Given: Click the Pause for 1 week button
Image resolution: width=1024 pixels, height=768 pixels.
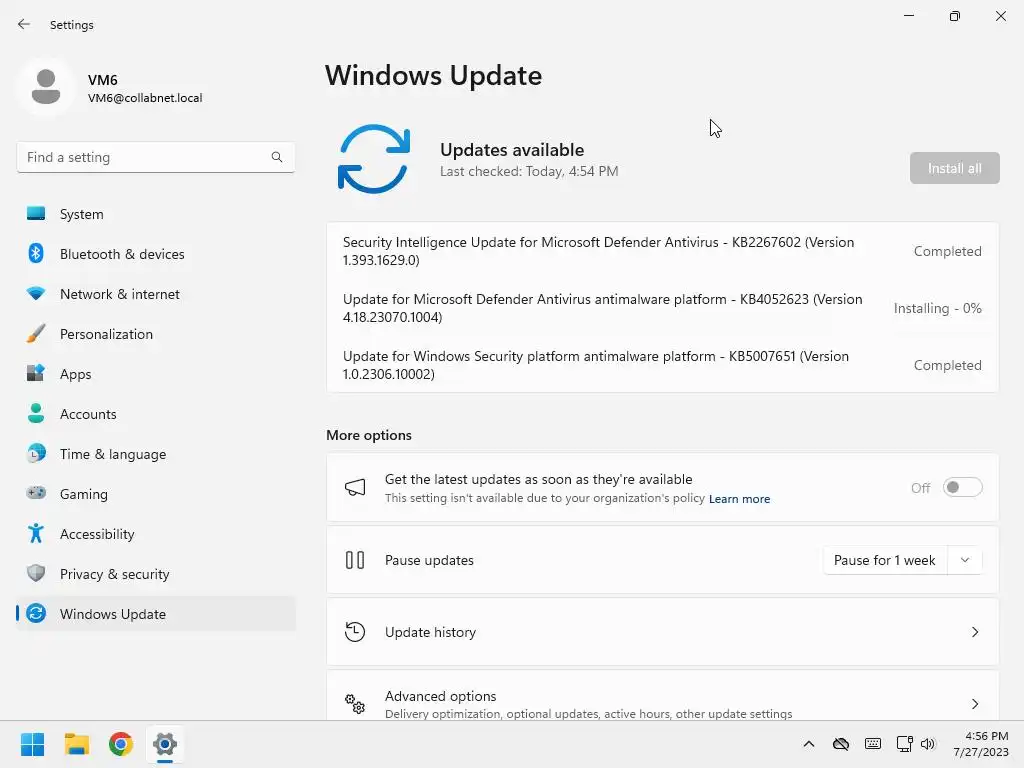Looking at the screenshot, I should pyautogui.click(x=886, y=560).
